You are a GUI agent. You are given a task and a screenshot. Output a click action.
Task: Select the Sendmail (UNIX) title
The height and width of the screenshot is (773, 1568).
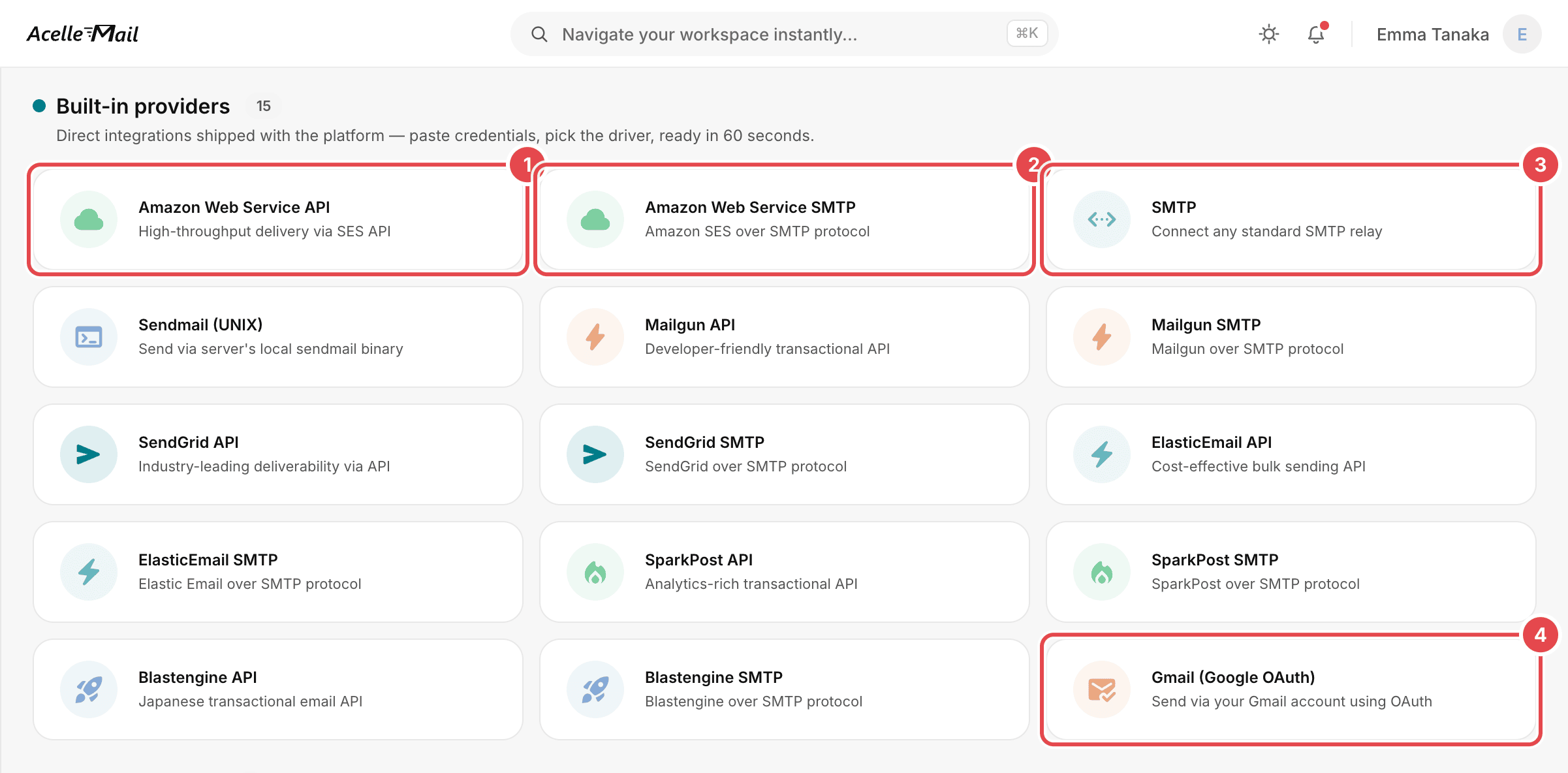200,325
